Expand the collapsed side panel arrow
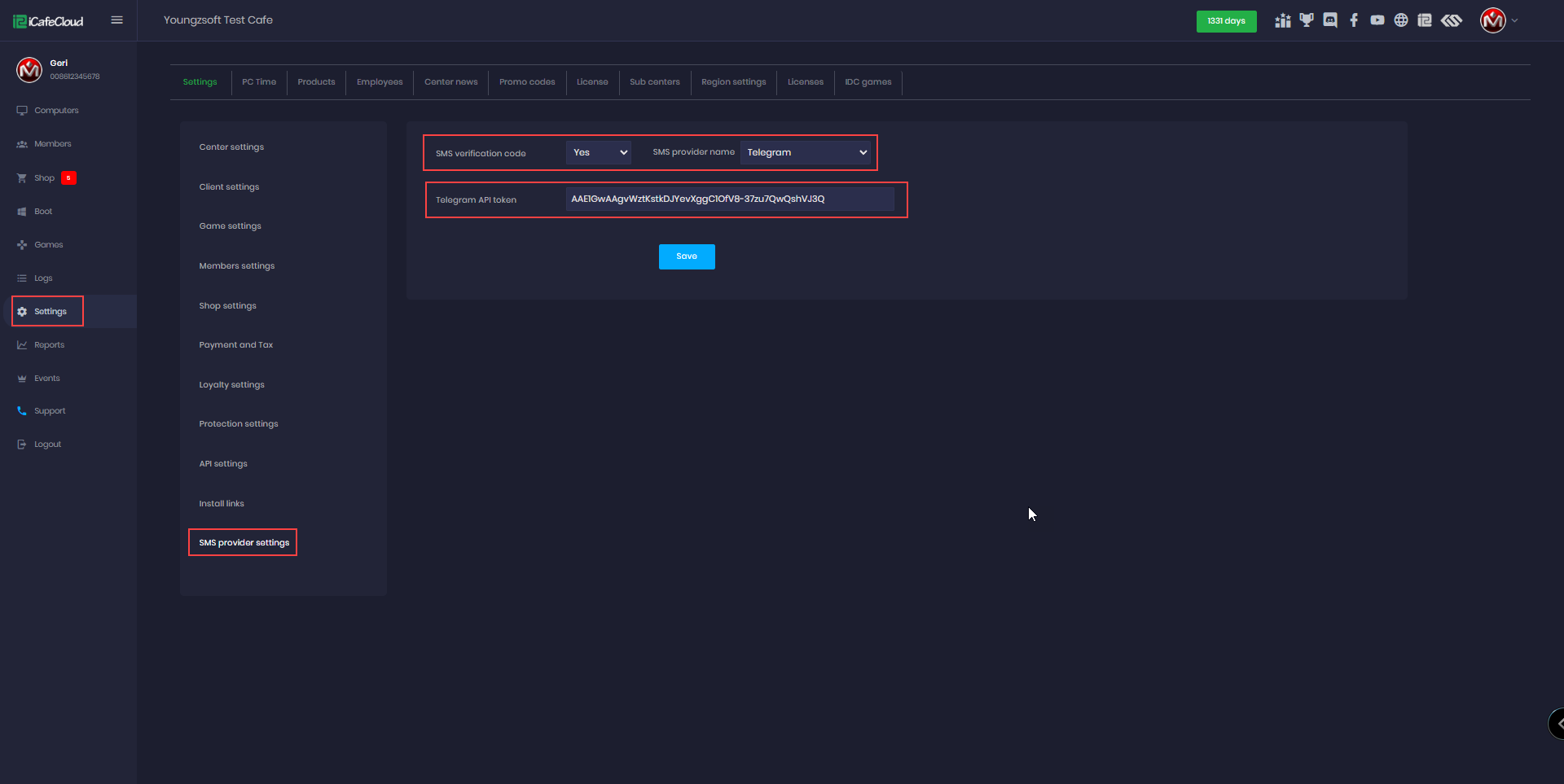Viewport: 1564px width, 784px height. point(1557,723)
